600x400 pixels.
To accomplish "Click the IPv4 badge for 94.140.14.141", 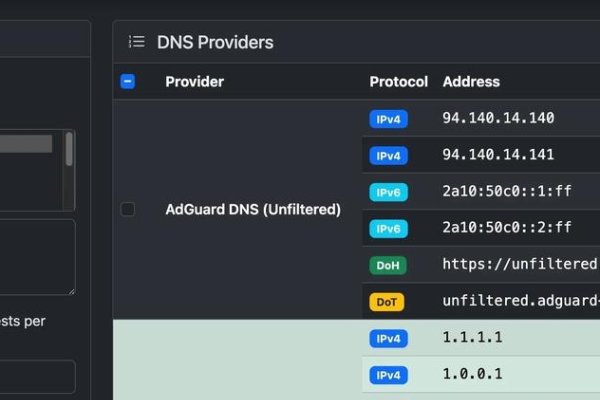I will pyautogui.click(x=388, y=156).
